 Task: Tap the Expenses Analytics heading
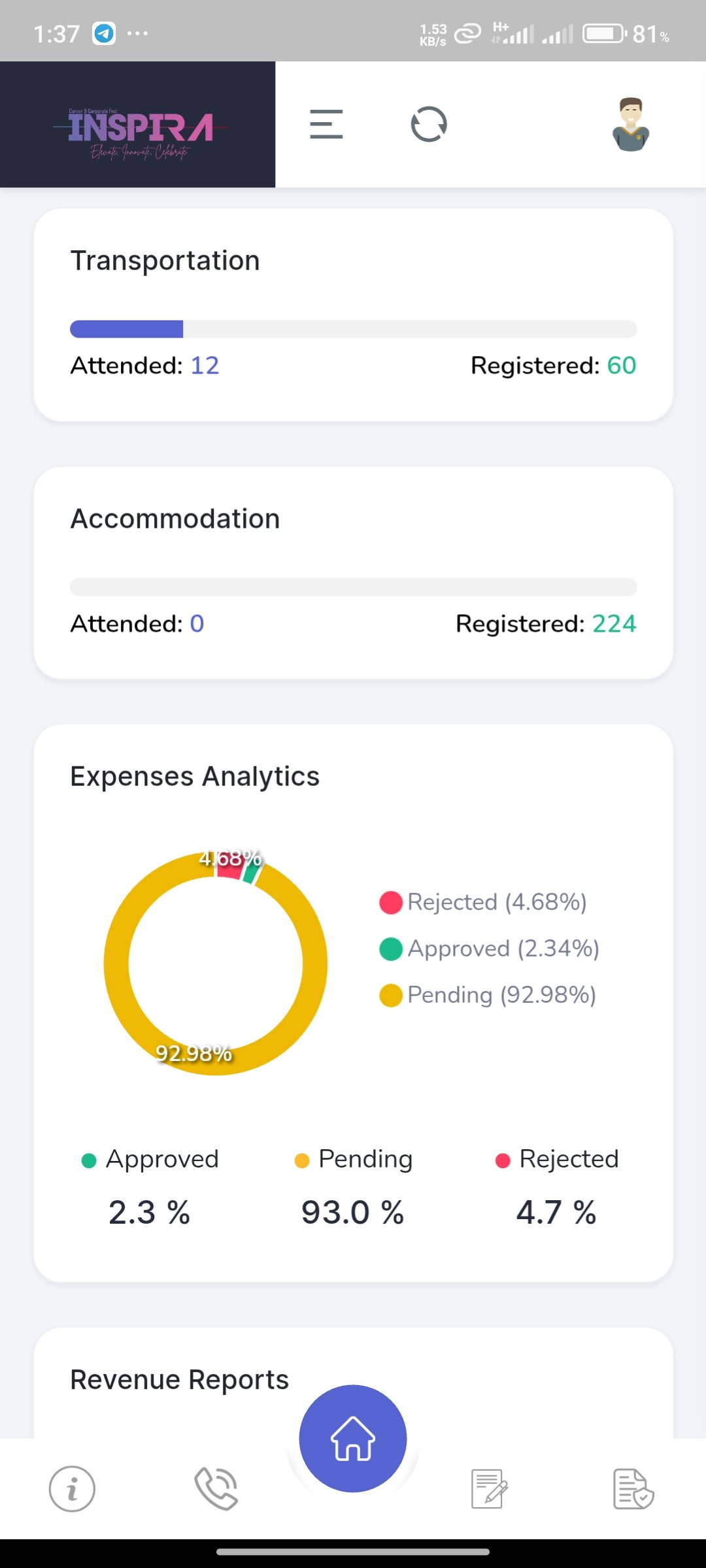coord(195,777)
